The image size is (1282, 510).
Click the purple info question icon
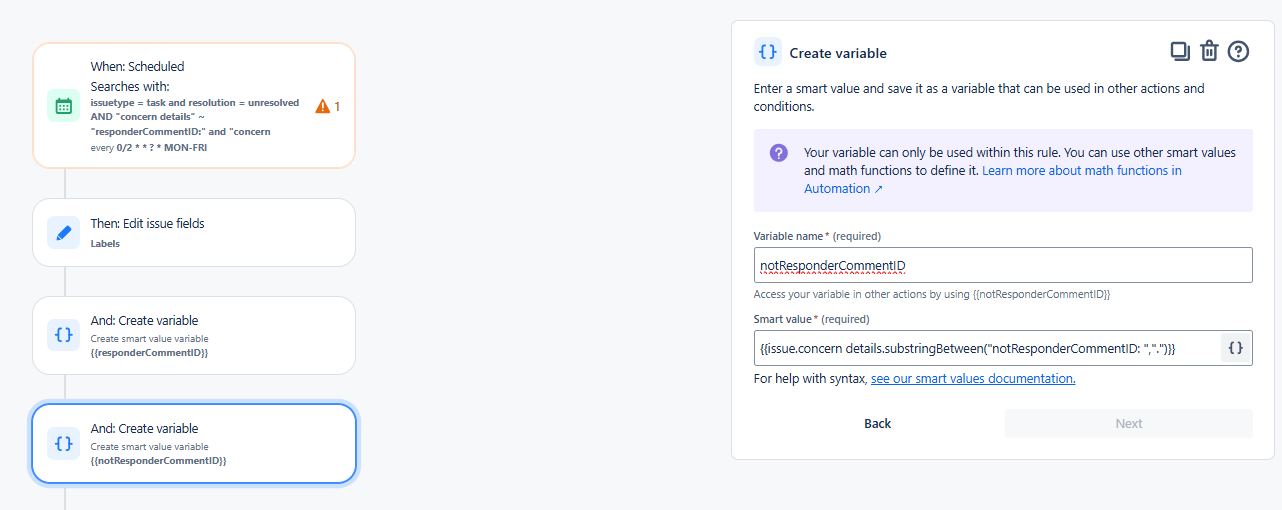(778, 153)
